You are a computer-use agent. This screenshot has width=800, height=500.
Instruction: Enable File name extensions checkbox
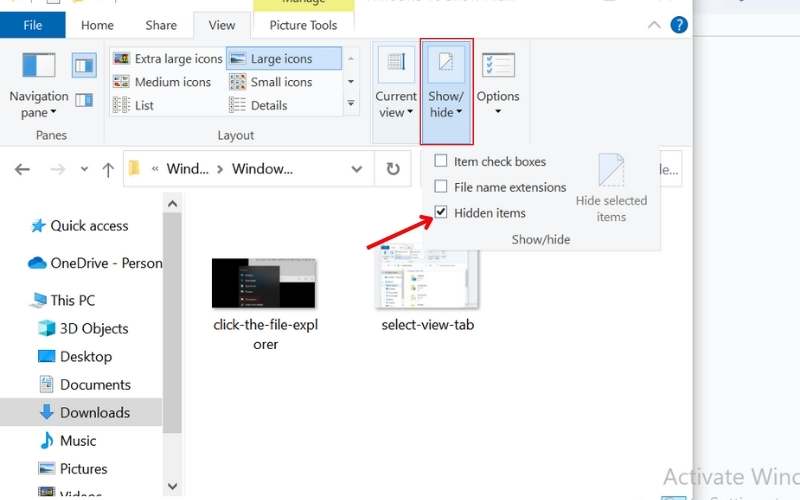pyautogui.click(x=441, y=187)
